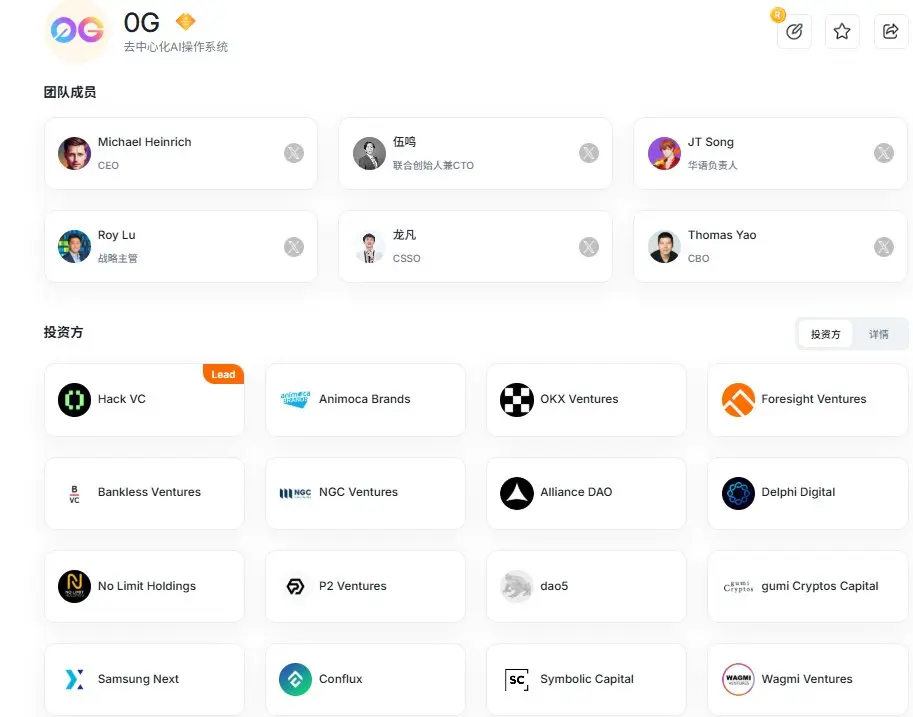Open the dao5 investor name
Image resolution: width=913 pixels, height=717 pixels.
pyautogui.click(x=554, y=586)
